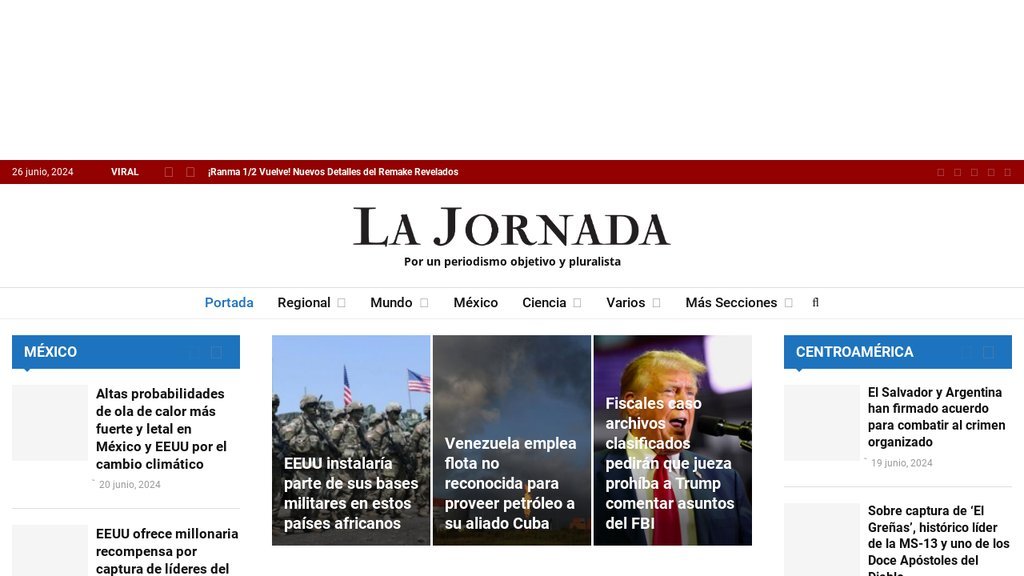Open the Mundo section
The height and width of the screenshot is (576, 1024).
[391, 302]
